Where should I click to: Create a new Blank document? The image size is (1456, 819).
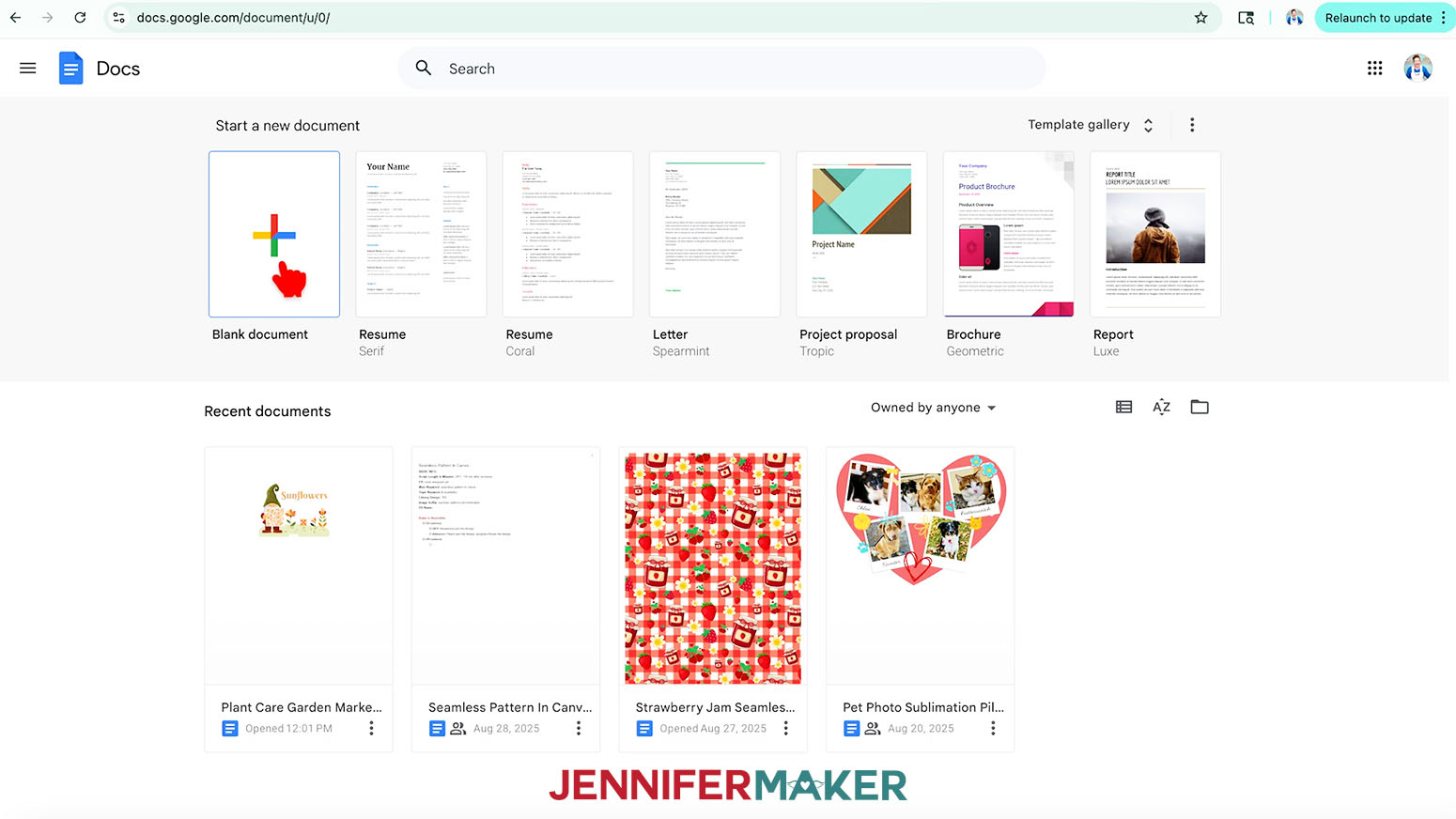point(274,234)
